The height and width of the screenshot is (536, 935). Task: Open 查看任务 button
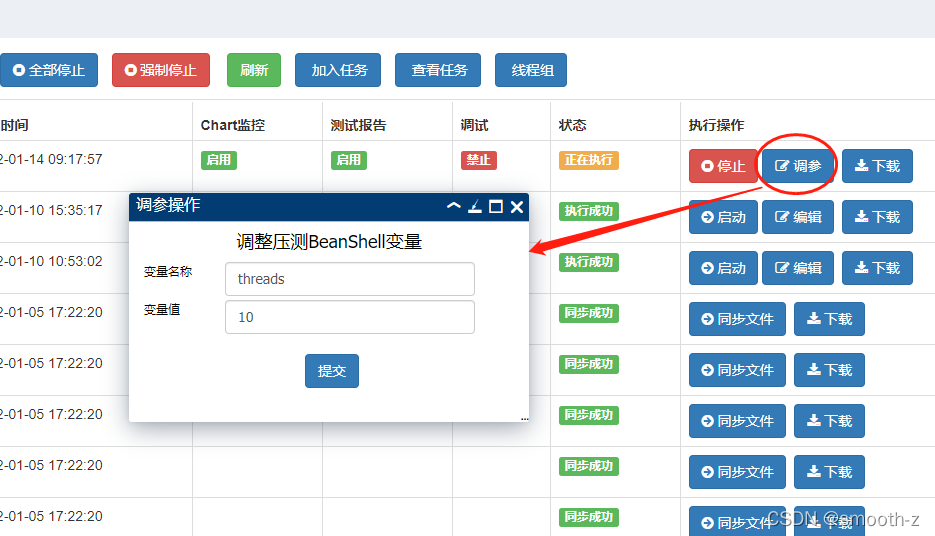coord(438,70)
